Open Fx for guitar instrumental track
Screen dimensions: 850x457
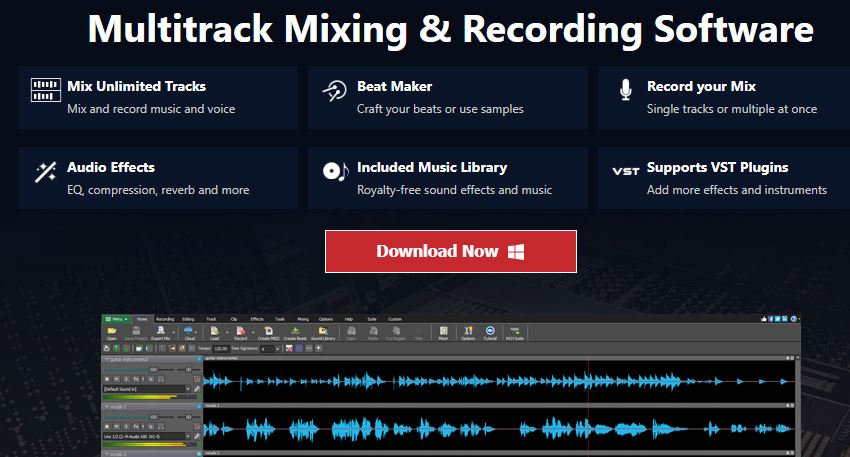[x=136, y=379]
